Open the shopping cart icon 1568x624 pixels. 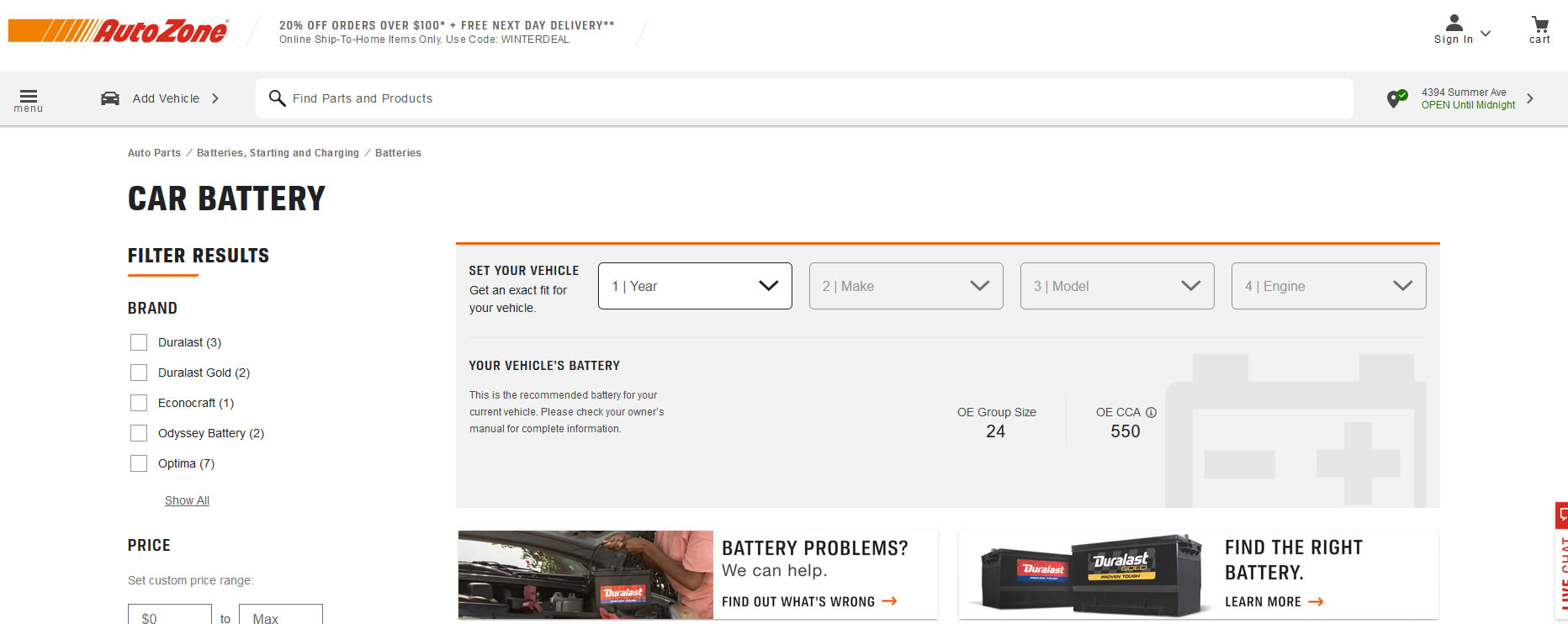(1539, 24)
